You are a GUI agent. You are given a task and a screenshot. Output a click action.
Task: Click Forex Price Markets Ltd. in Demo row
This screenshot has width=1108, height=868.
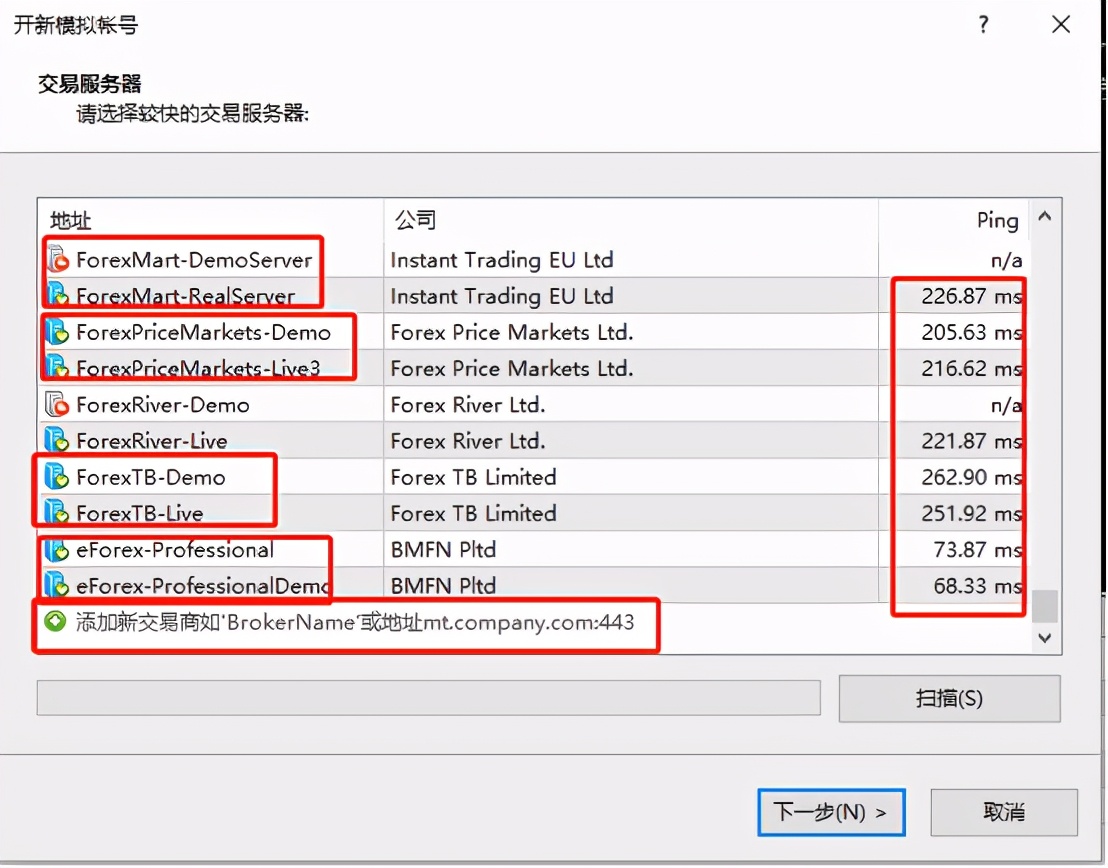click(x=512, y=332)
